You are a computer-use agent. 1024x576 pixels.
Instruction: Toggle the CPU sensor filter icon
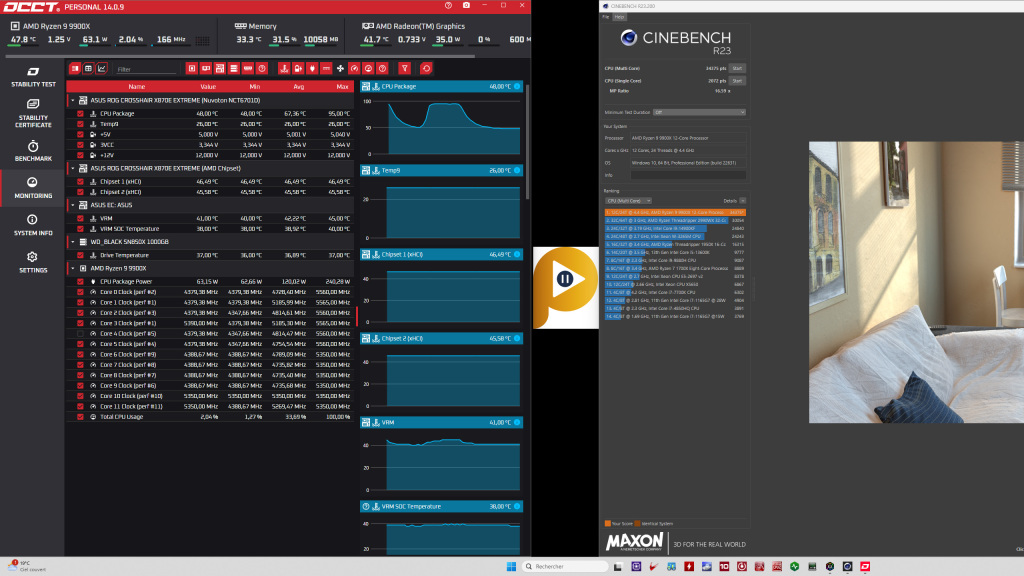tap(191, 69)
